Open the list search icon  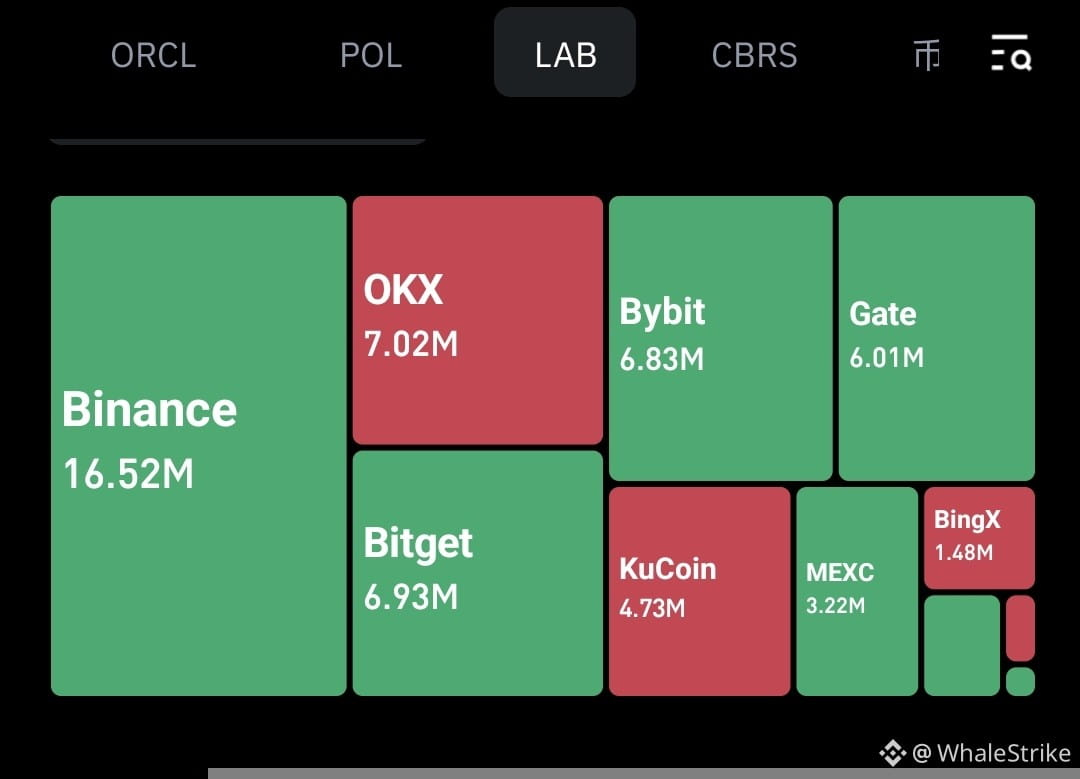point(1010,53)
